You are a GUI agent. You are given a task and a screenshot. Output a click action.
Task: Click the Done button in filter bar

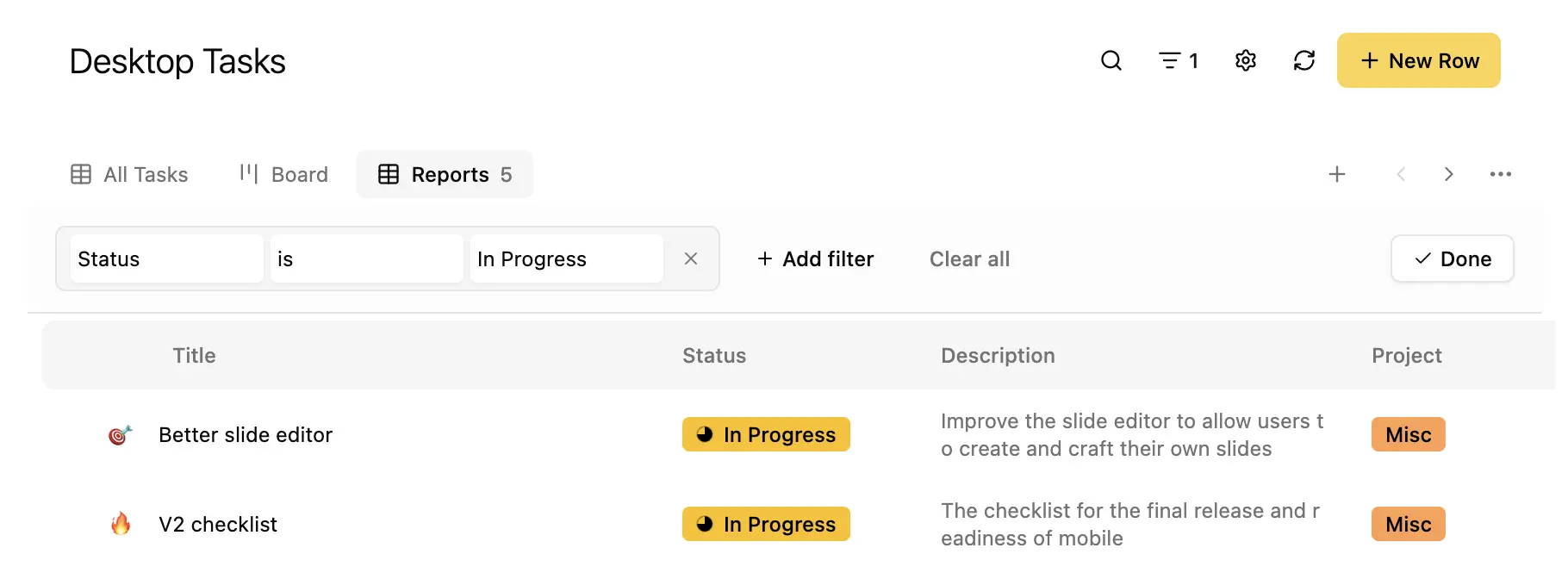tap(1453, 258)
